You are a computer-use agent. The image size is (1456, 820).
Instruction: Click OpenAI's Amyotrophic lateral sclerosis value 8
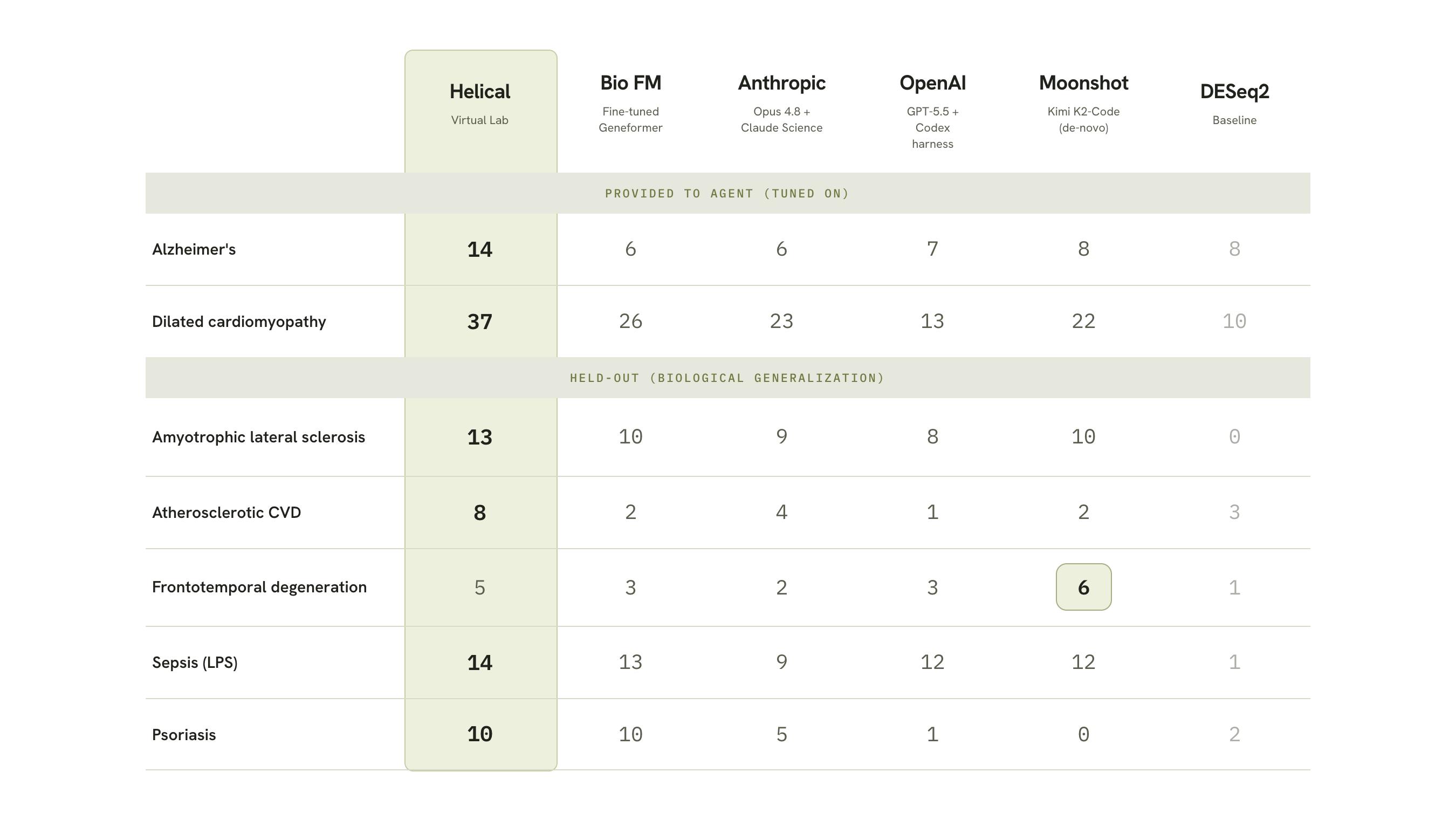[932, 436]
